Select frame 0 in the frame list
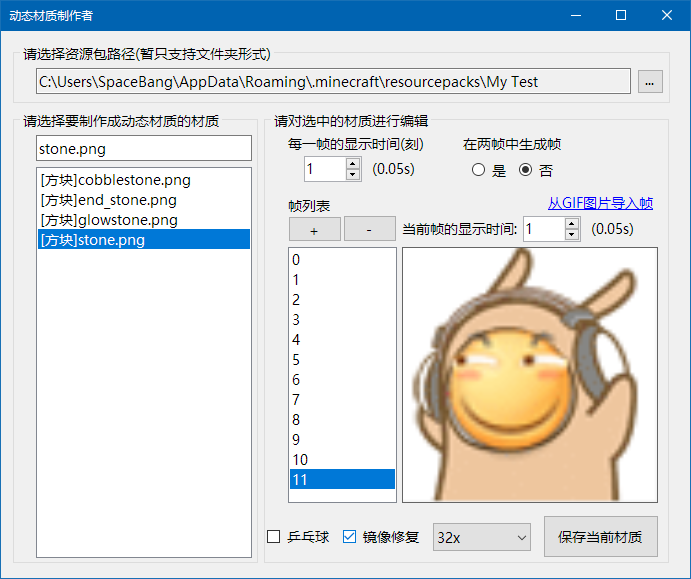Screen dimensions: 691x579 click(x=342, y=260)
